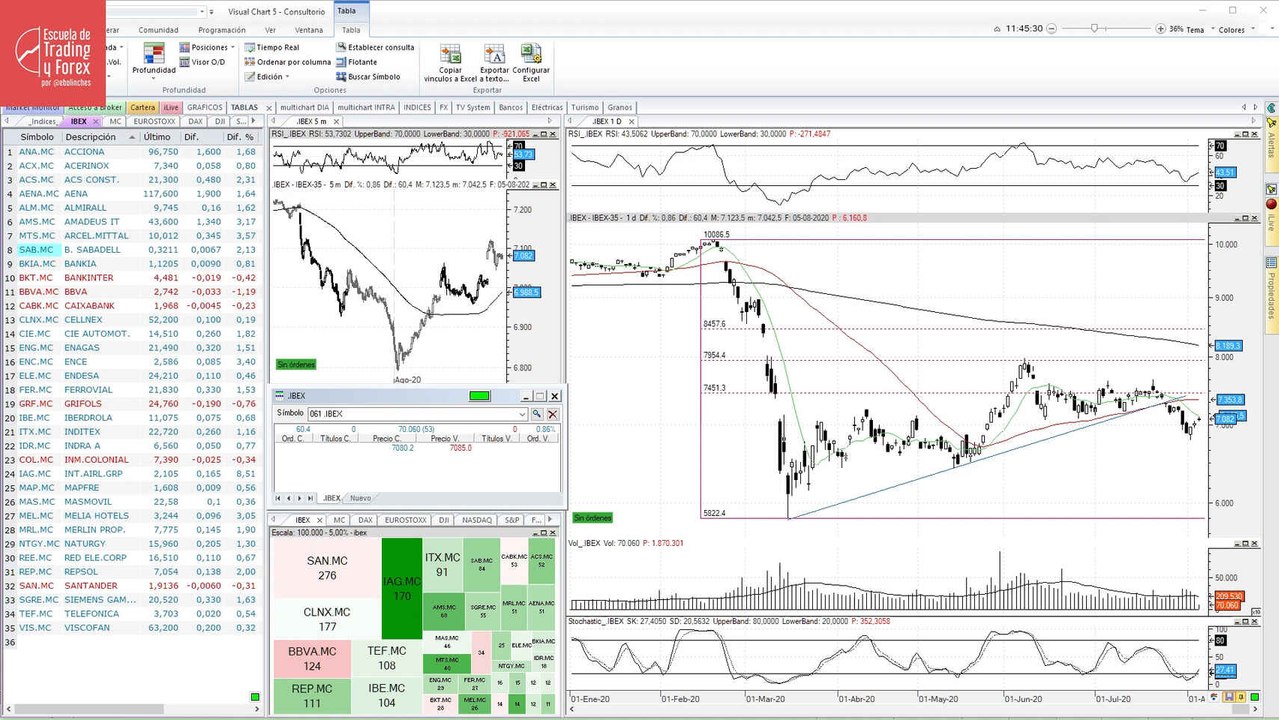1279x720 pixels.
Task: Select NASDAQ tab in heatmap panel
Action: [476, 520]
